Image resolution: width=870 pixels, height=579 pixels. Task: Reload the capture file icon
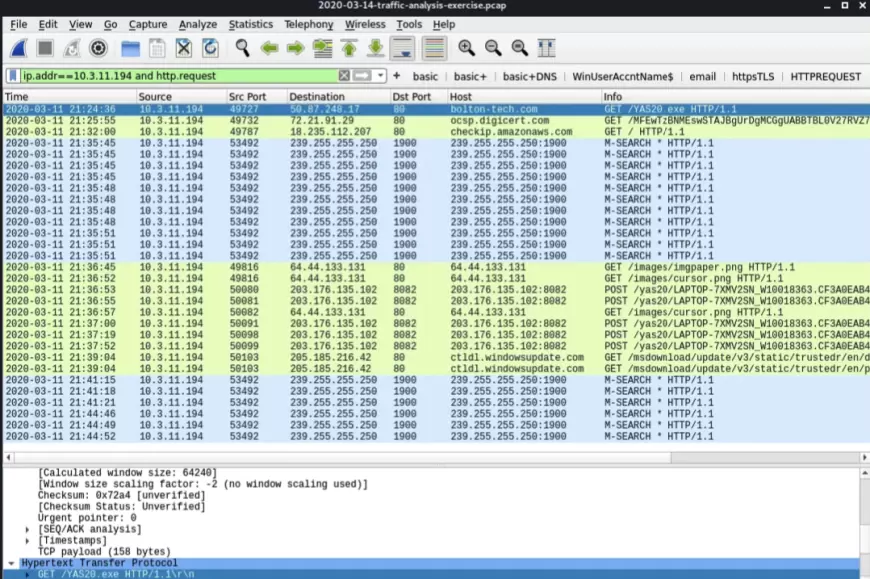coord(211,48)
